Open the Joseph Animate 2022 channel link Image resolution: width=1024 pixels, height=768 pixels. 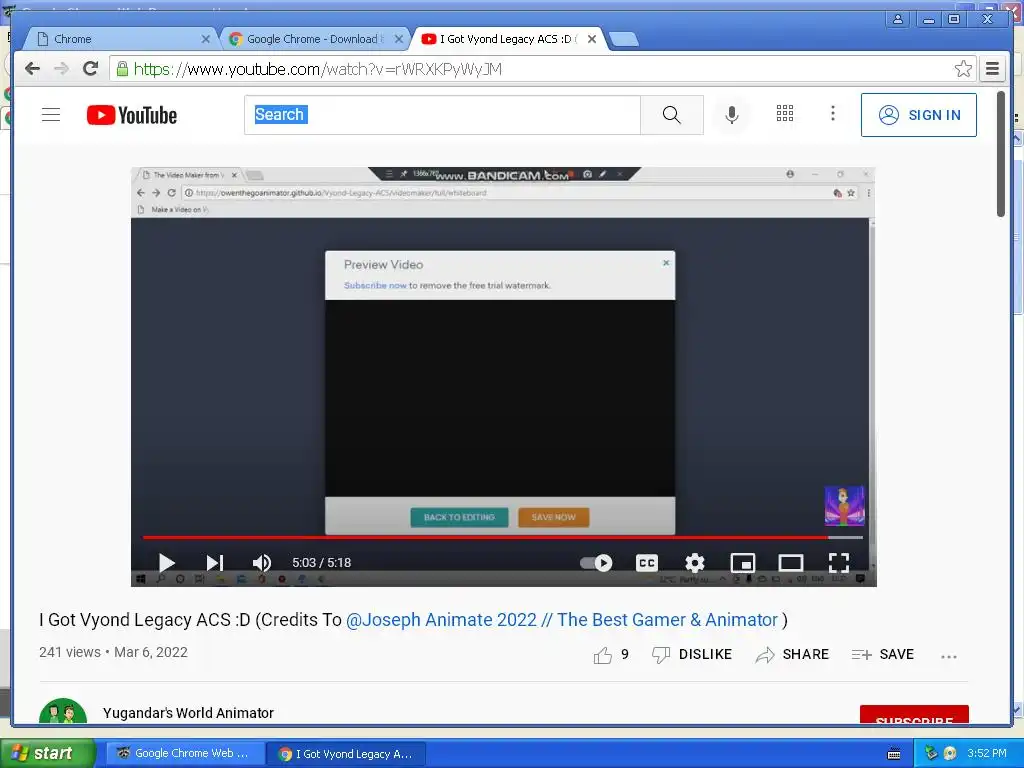(x=562, y=620)
